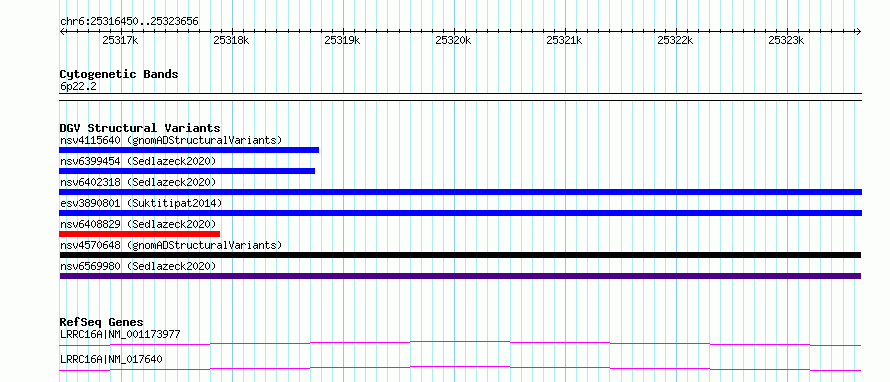The height and width of the screenshot is (382, 890).
Task: Click the 25317k ruler position
Action: point(120,41)
